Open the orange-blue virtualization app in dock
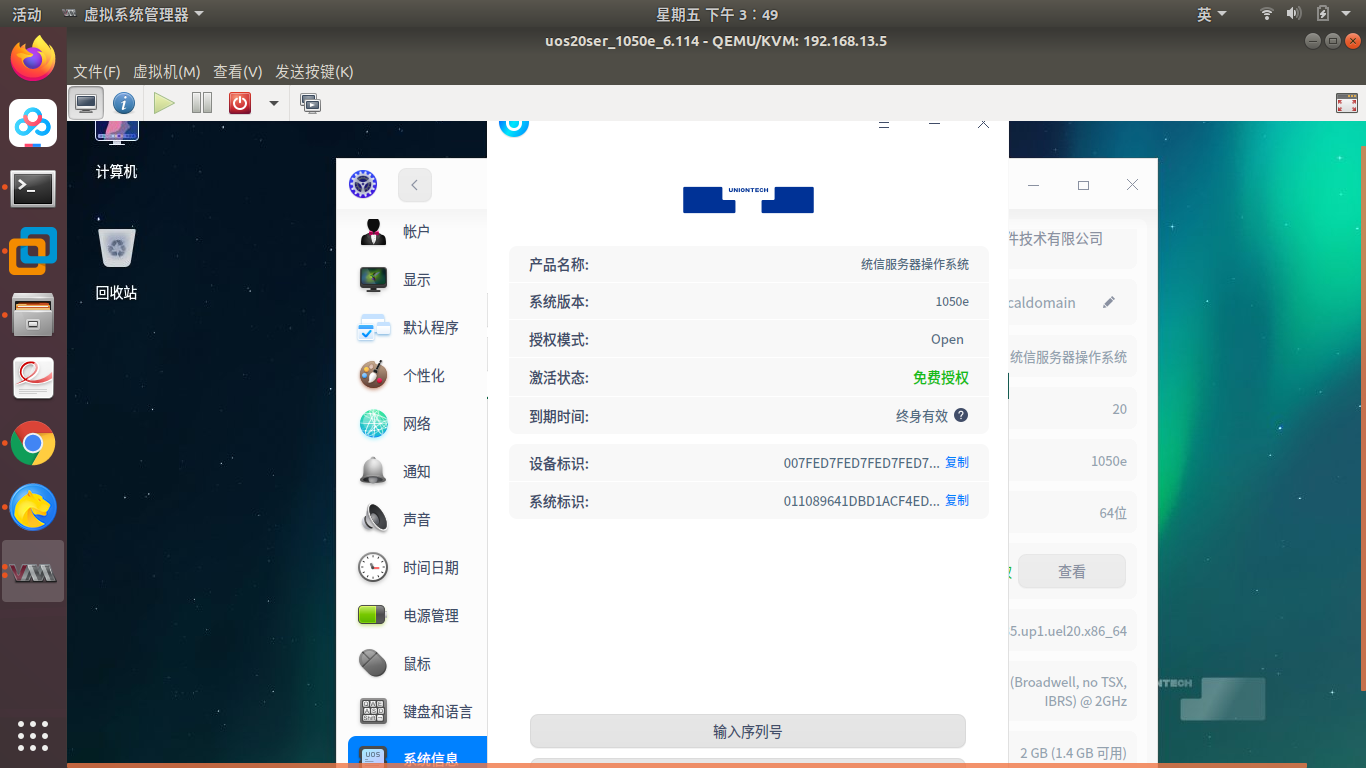The height and width of the screenshot is (768, 1366). tap(33, 251)
